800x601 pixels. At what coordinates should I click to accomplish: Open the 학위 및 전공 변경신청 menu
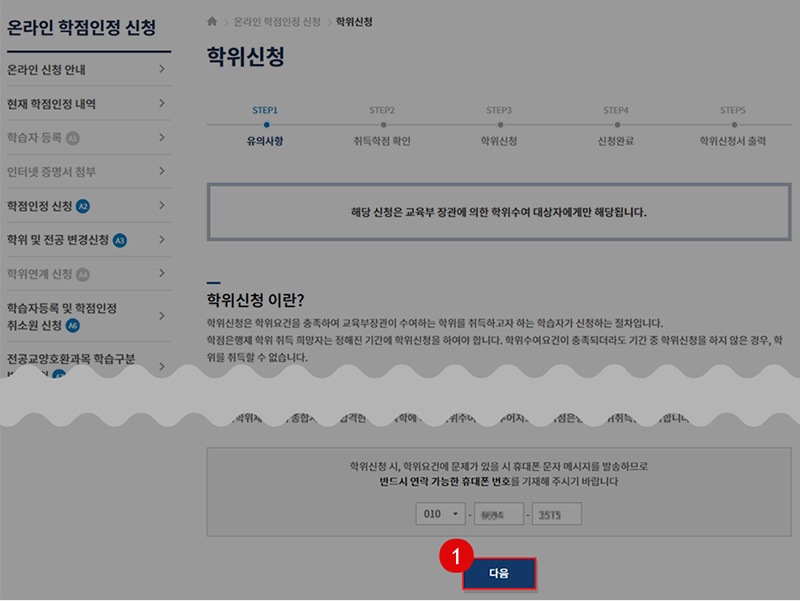click(58, 240)
